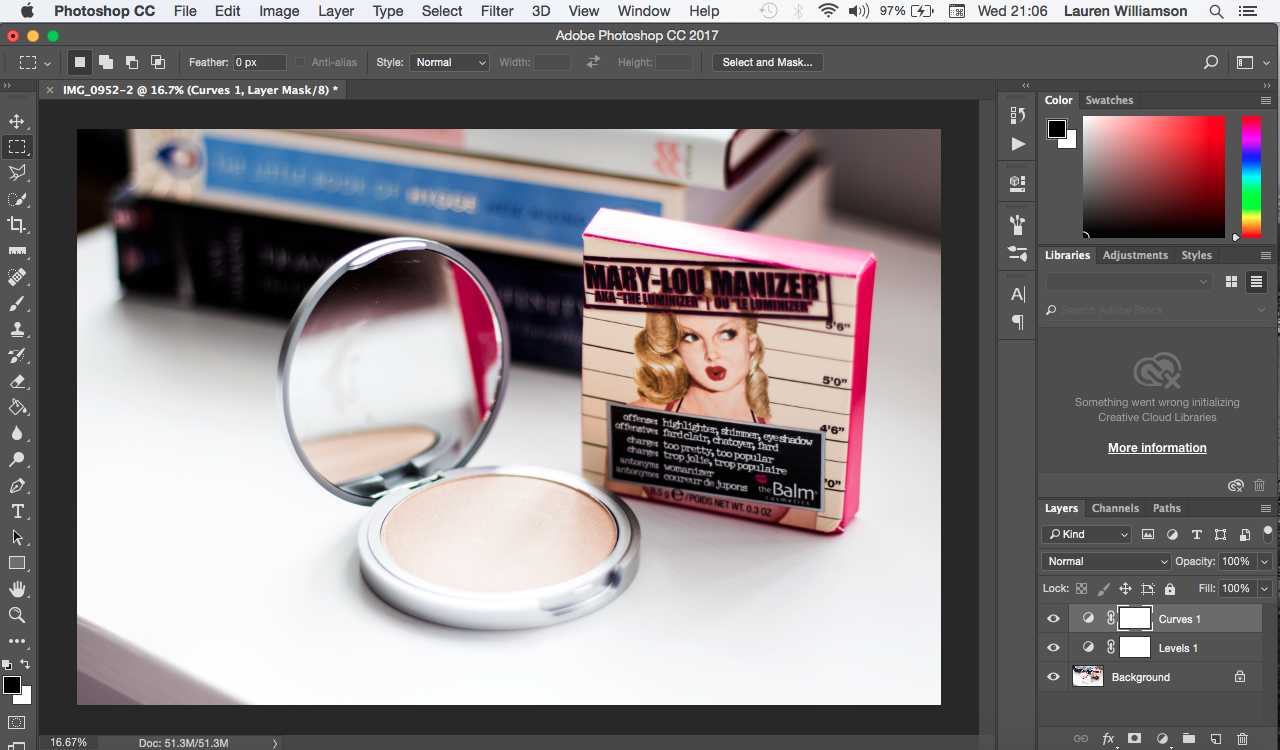Open the Filter menu

(497, 11)
